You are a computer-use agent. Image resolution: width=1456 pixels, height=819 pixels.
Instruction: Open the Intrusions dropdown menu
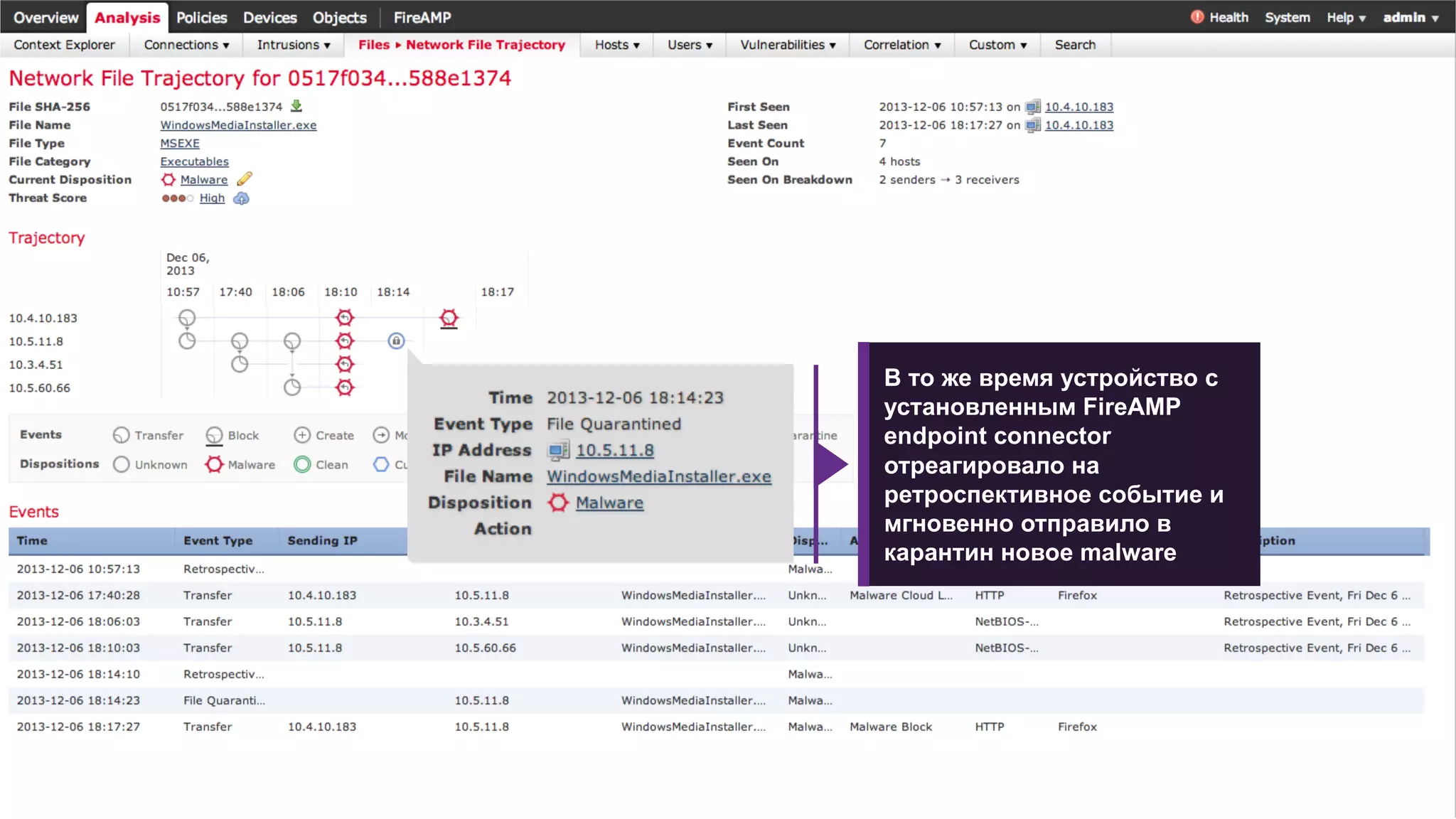[294, 45]
